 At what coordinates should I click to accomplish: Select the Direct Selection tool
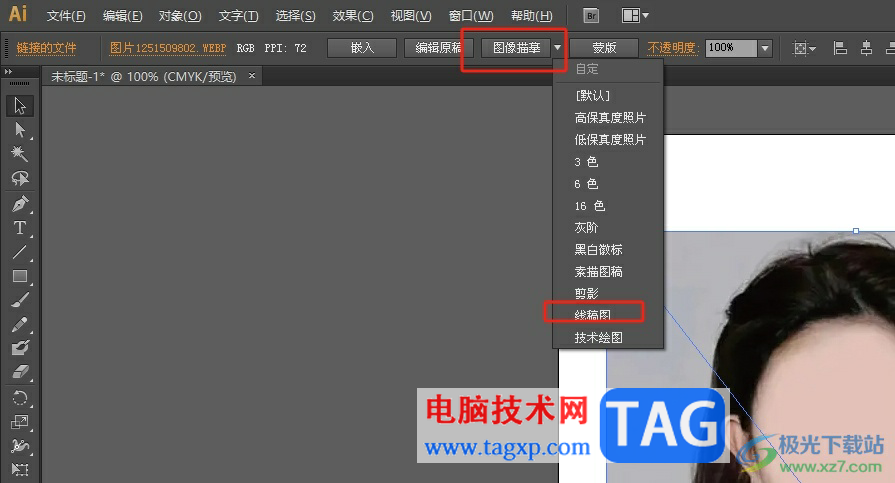tap(20, 130)
